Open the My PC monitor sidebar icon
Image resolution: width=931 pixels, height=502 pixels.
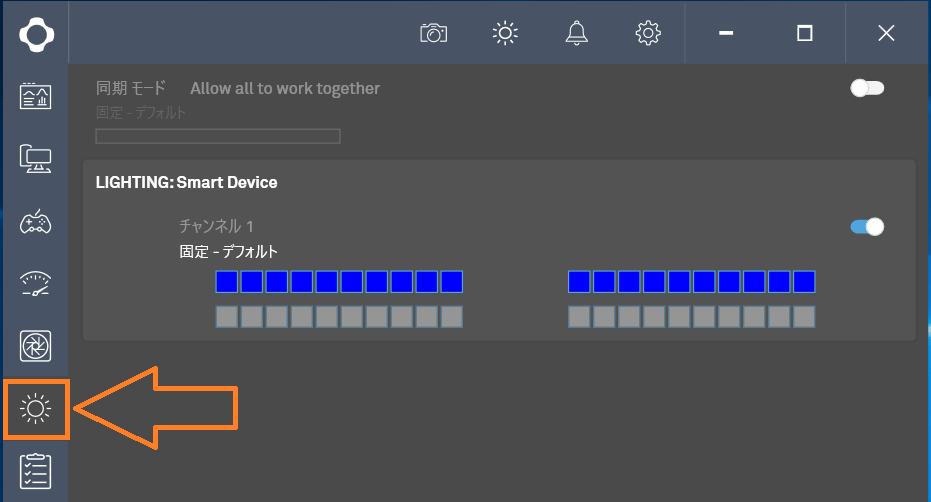pyautogui.click(x=36, y=159)
